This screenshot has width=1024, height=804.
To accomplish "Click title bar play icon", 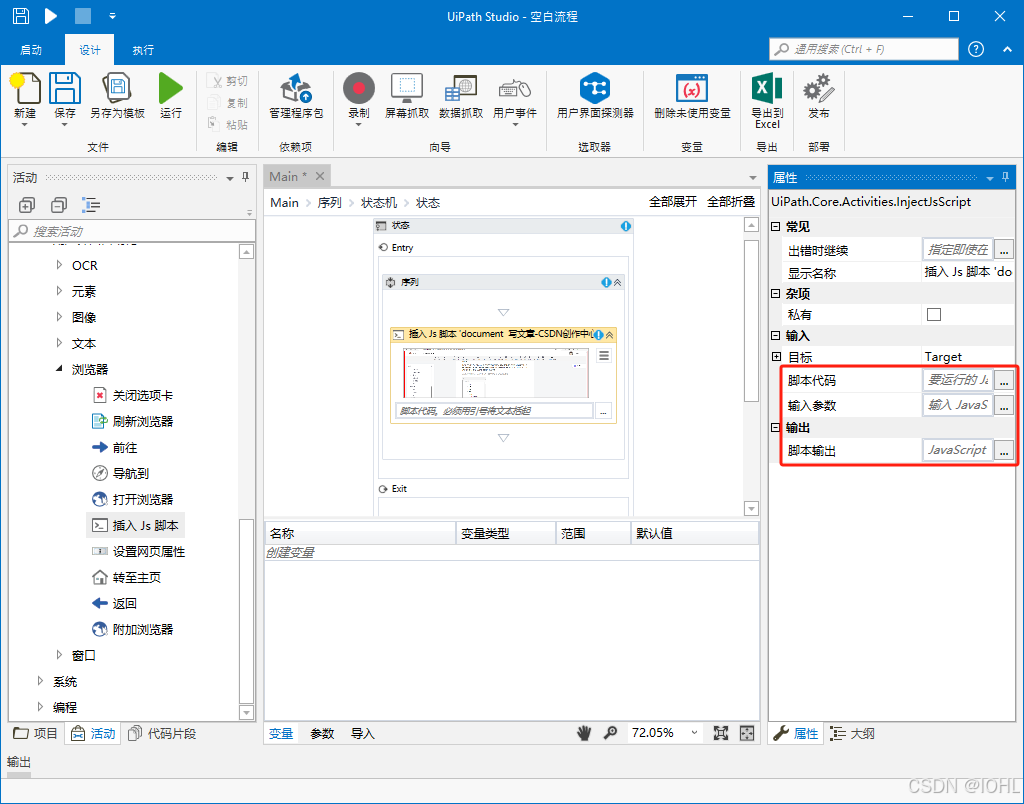I will point(51,16).
